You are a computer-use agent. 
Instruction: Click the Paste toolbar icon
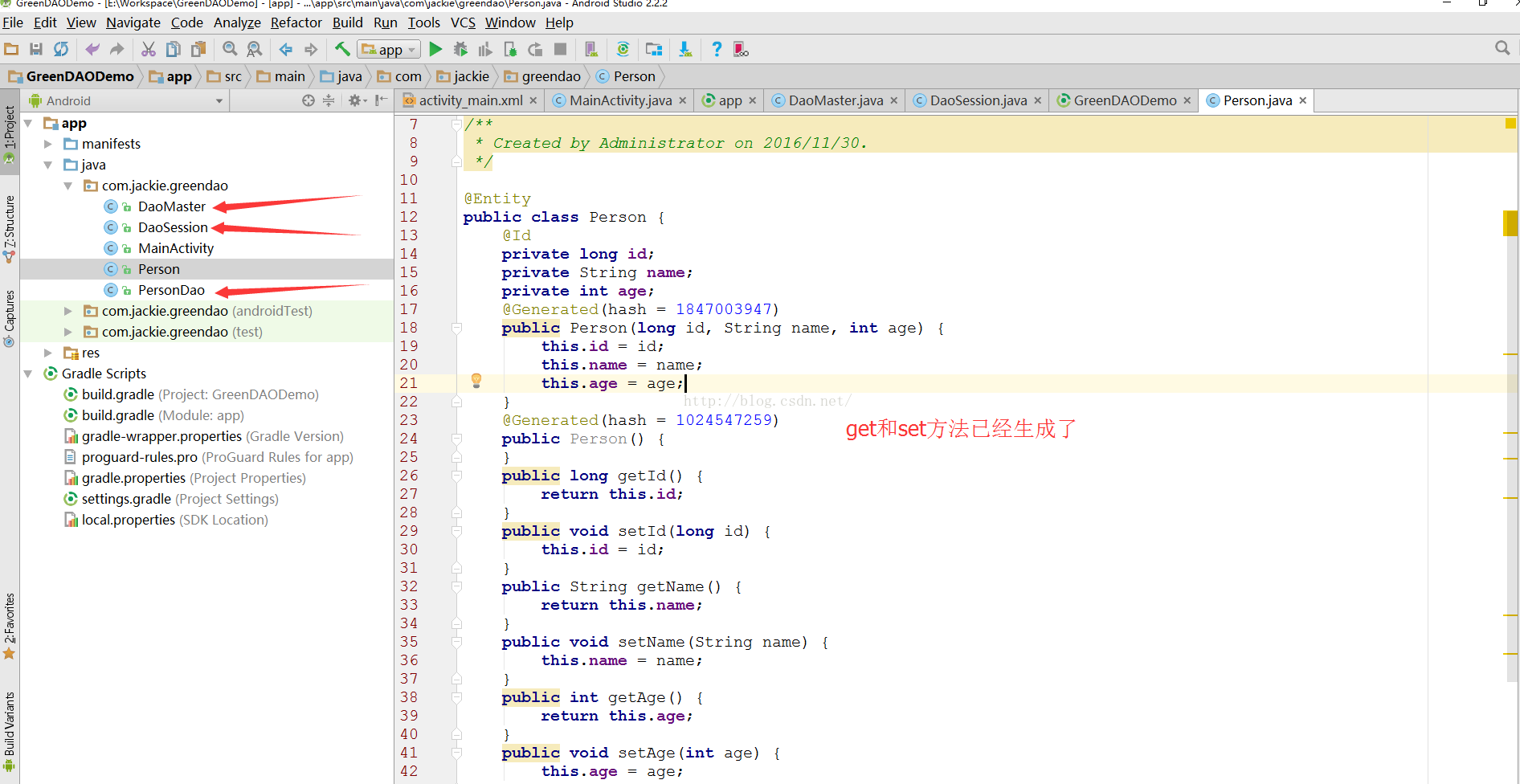(x=198, y=50)
